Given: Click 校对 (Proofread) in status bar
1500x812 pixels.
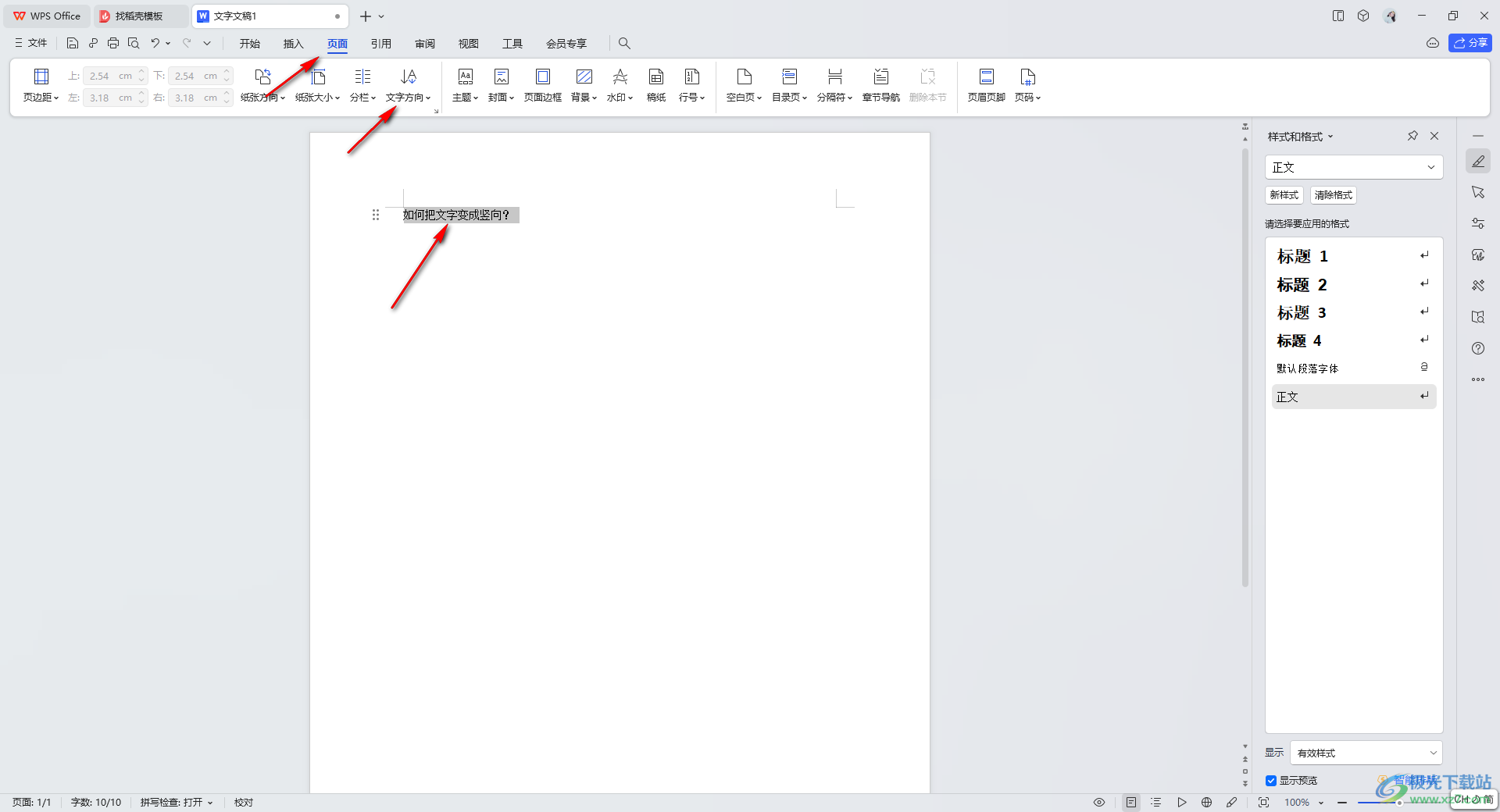Looking at the screenshot, I should pyautogui.click(x=244, y=802).
